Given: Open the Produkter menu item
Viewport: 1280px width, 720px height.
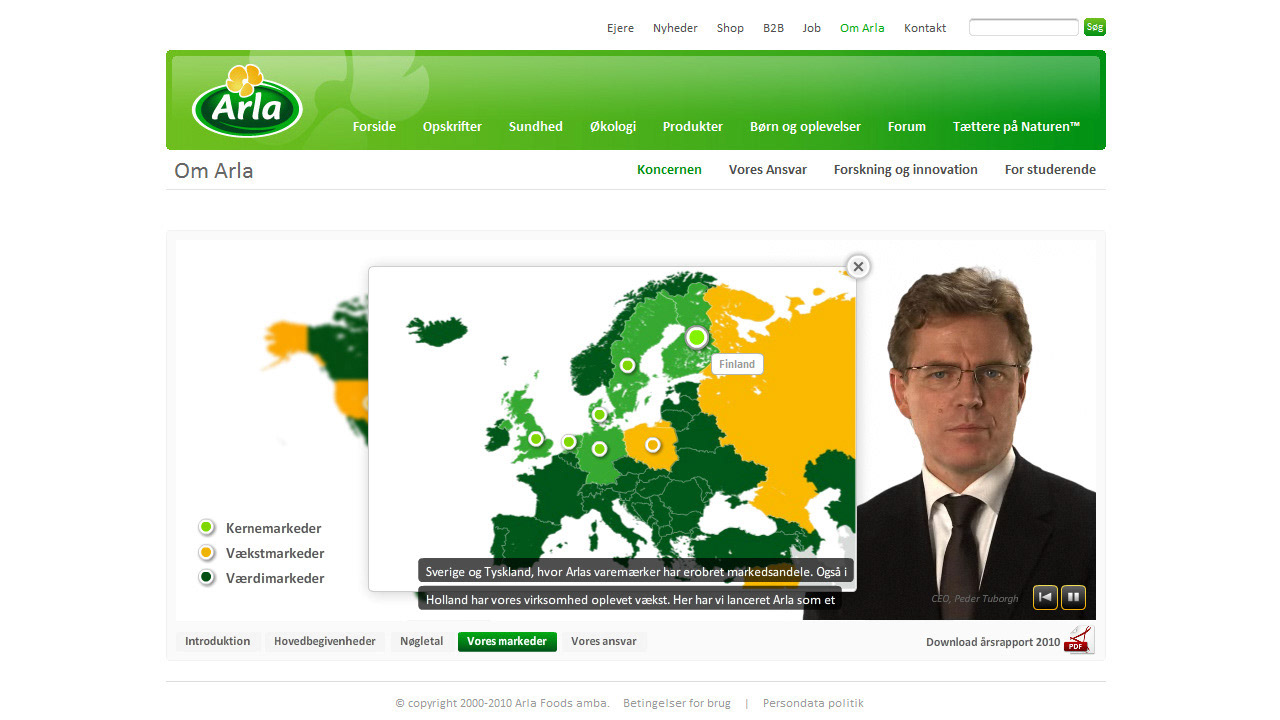Looking at the screenshot, I should [x=693, y=126].
